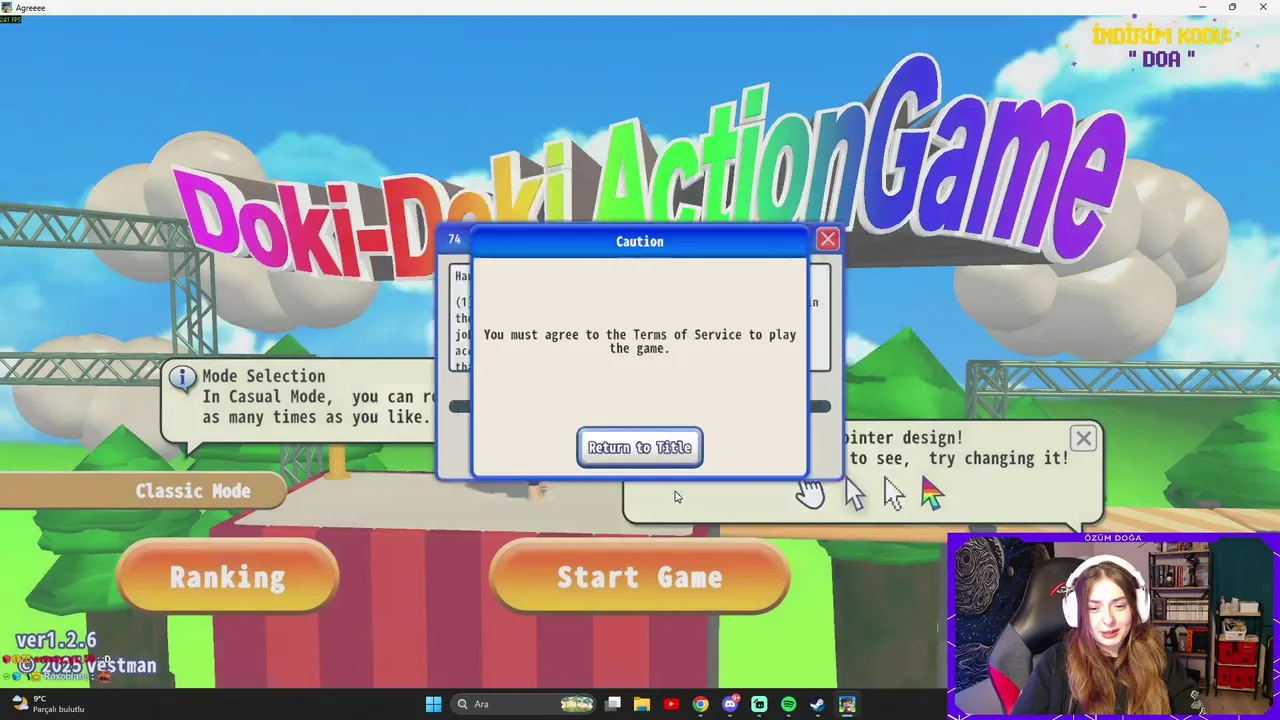
Task: Choose the large white arrow pointer design
Action: [855, 494]
